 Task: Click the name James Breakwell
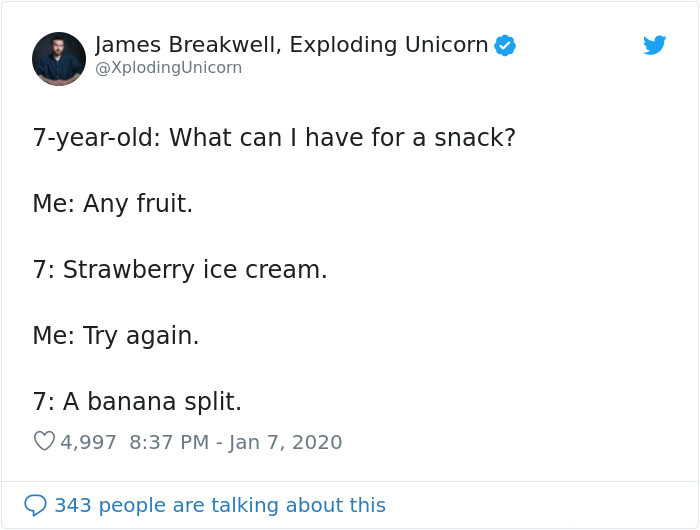pyautogui.click(x=186, y=45)
